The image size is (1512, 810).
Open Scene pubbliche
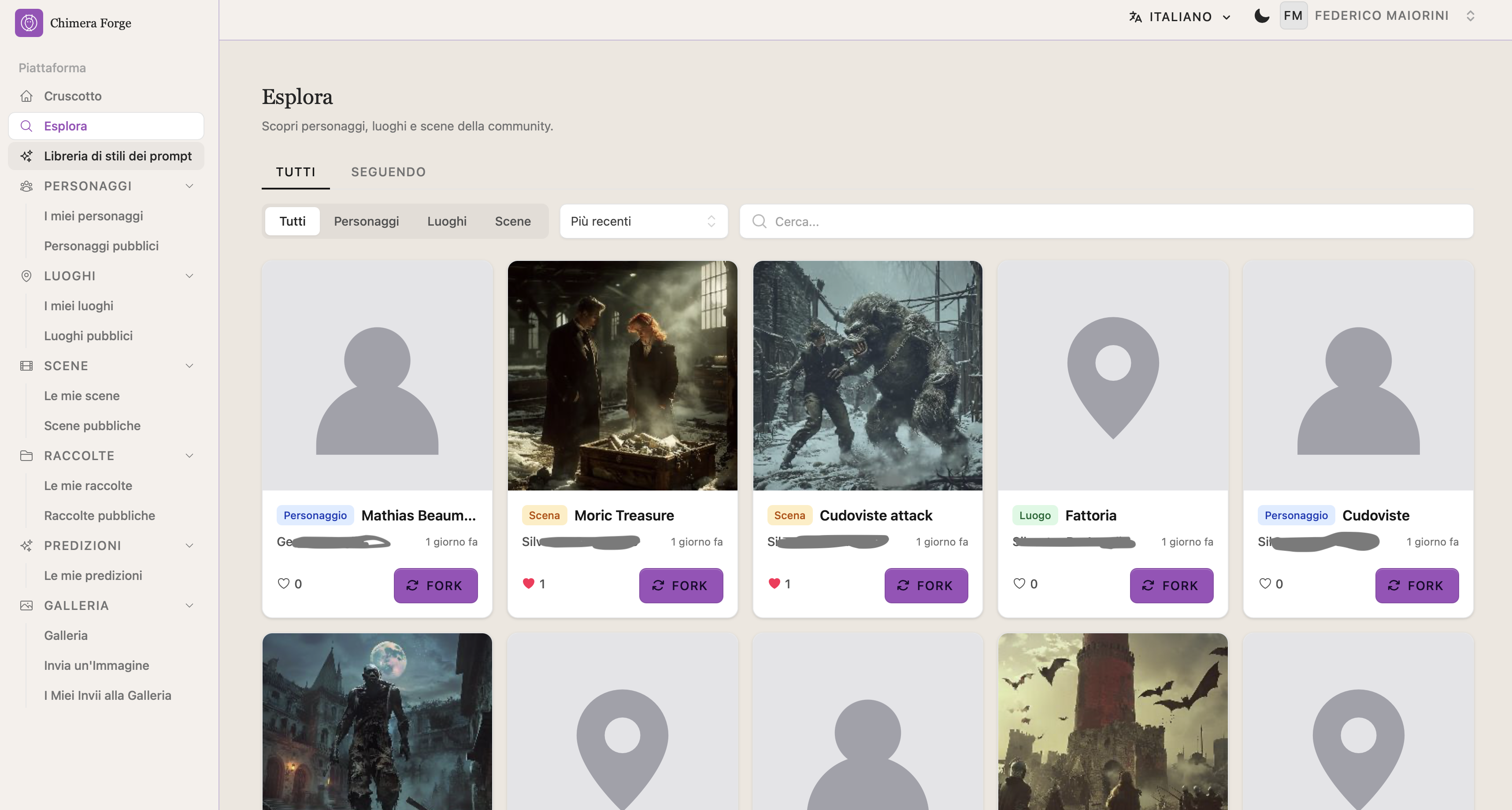(x=92, y=425)
